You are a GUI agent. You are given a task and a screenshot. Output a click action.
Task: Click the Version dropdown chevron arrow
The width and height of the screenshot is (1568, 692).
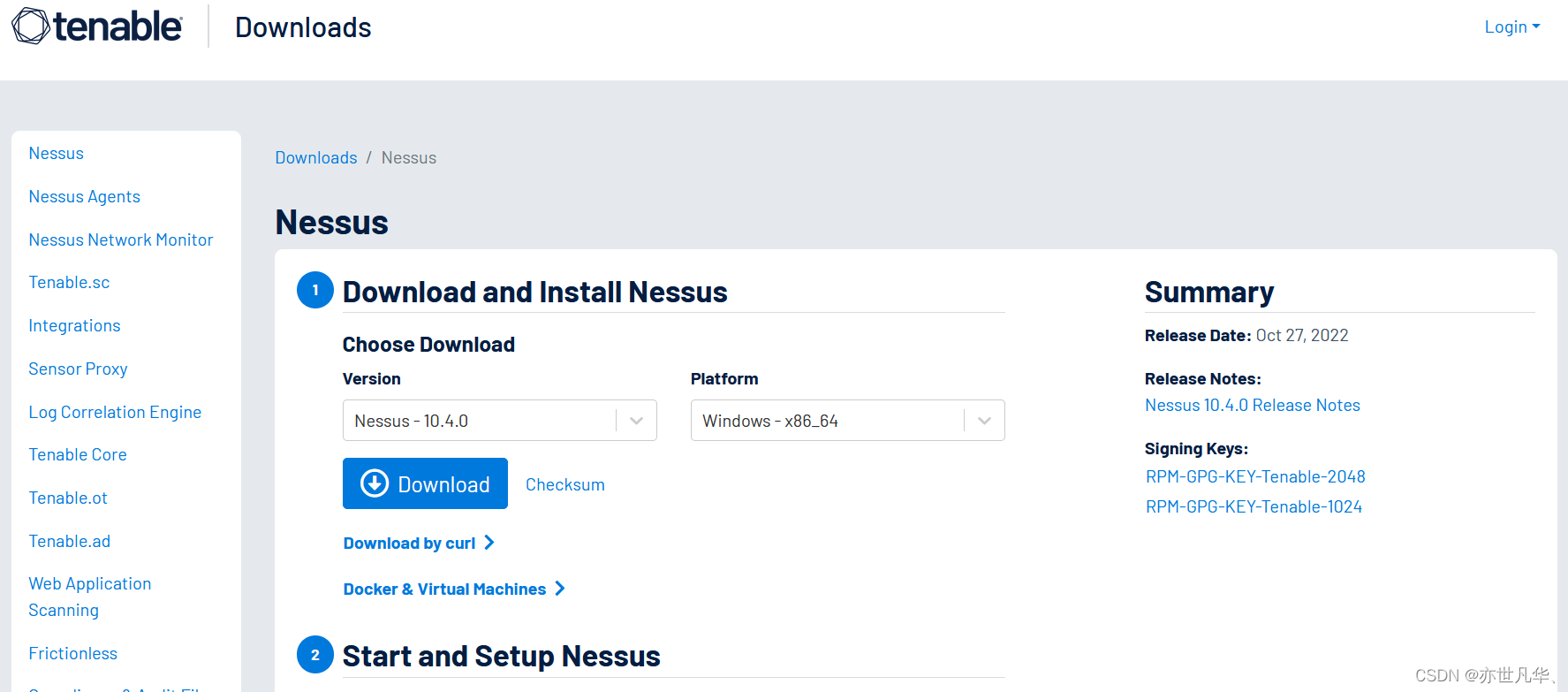[636, 421]
